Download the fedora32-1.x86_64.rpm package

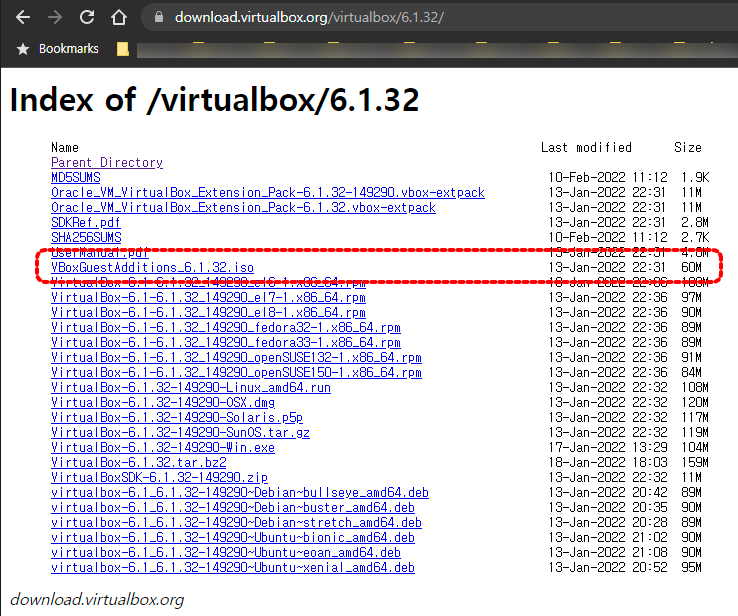point(226,328)
